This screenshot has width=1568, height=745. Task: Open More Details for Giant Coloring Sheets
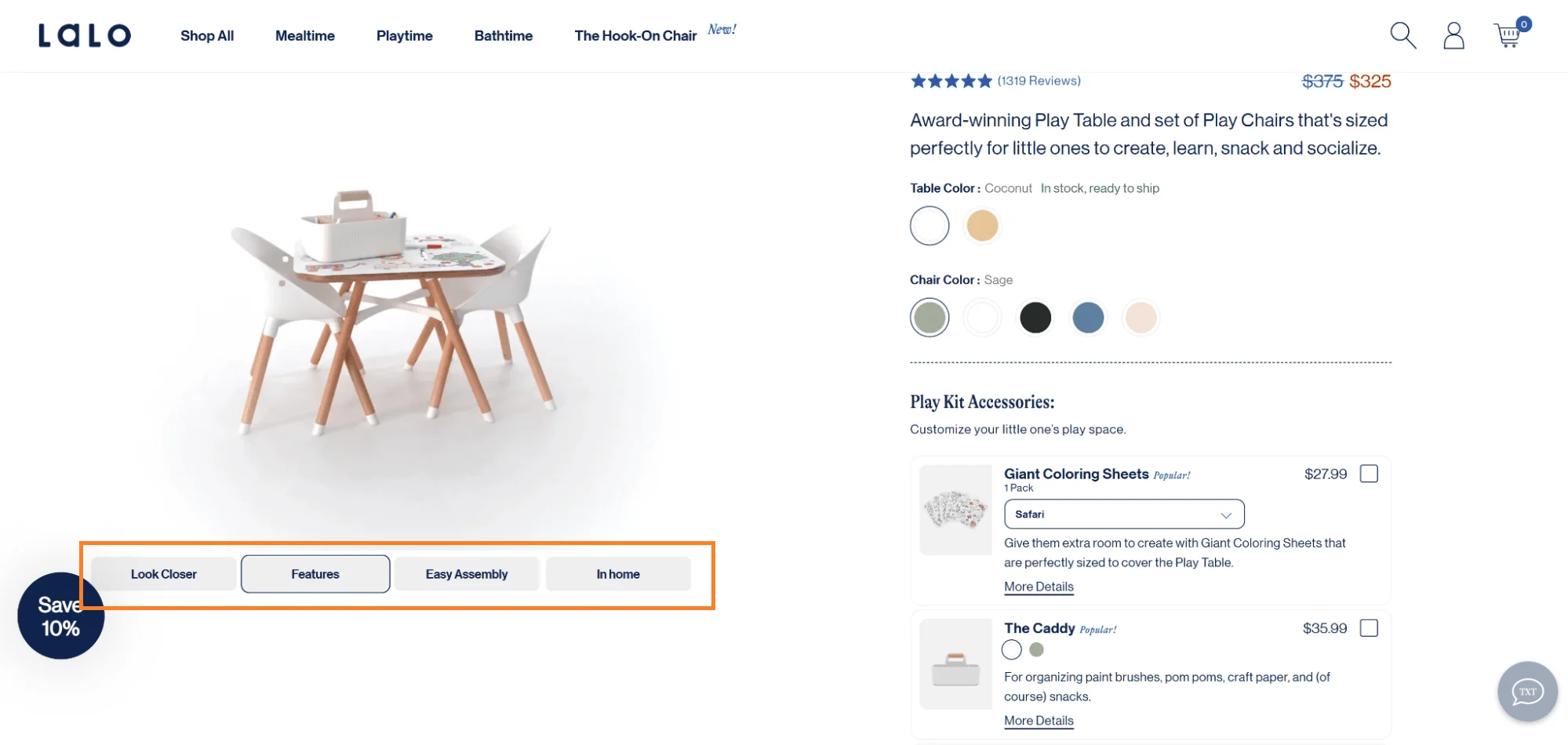(1039, 587)
